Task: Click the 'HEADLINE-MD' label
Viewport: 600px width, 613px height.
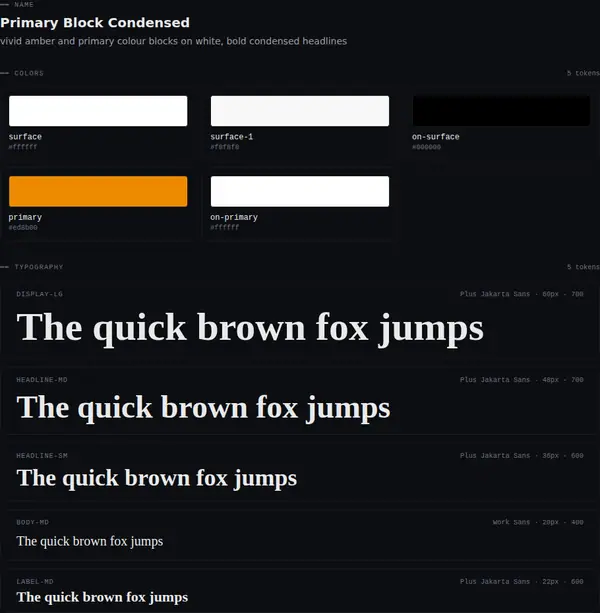Action: (42, 380)
